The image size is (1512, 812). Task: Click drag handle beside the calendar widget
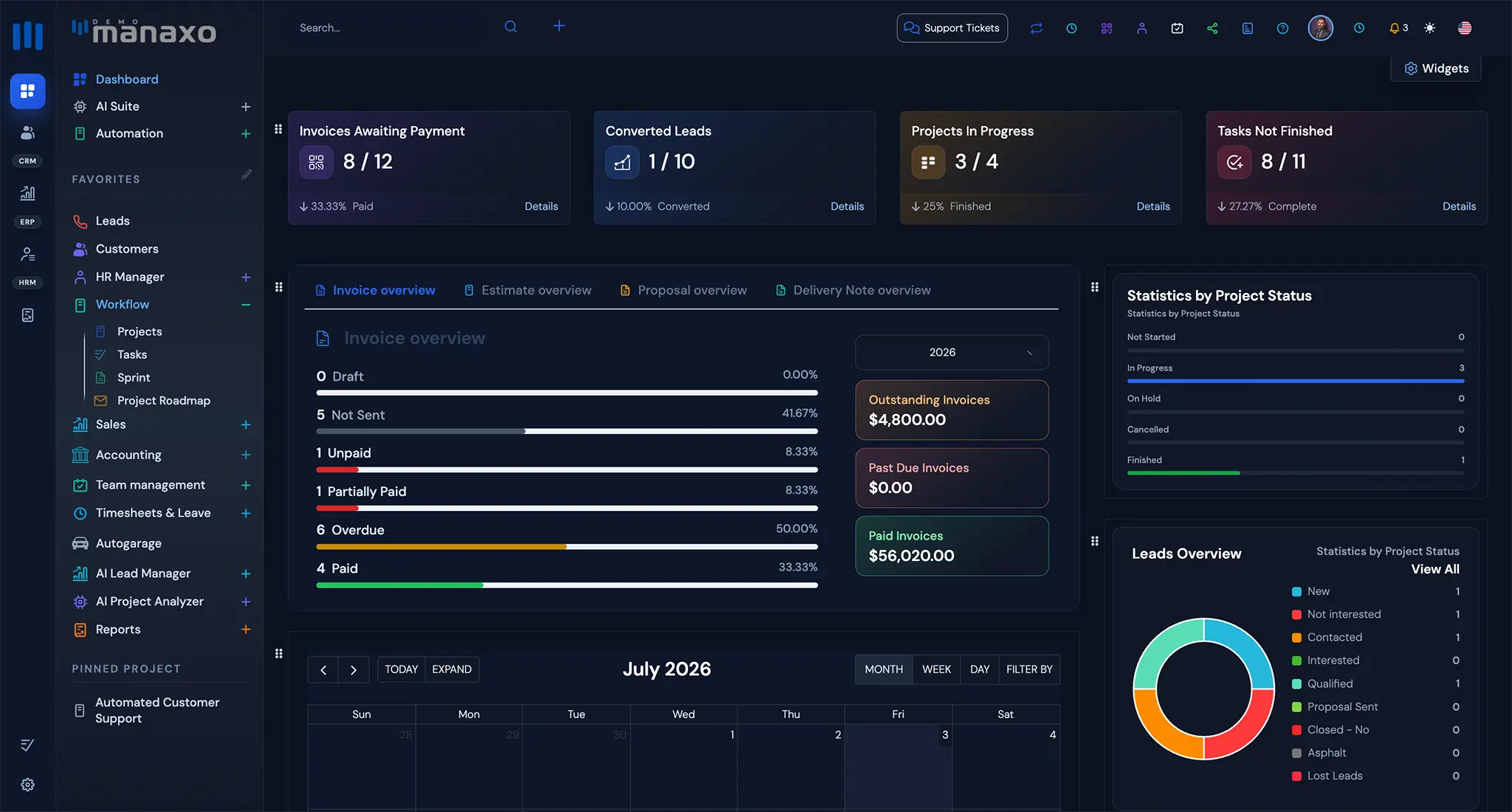pyautogui.click(x=278, y=653)
